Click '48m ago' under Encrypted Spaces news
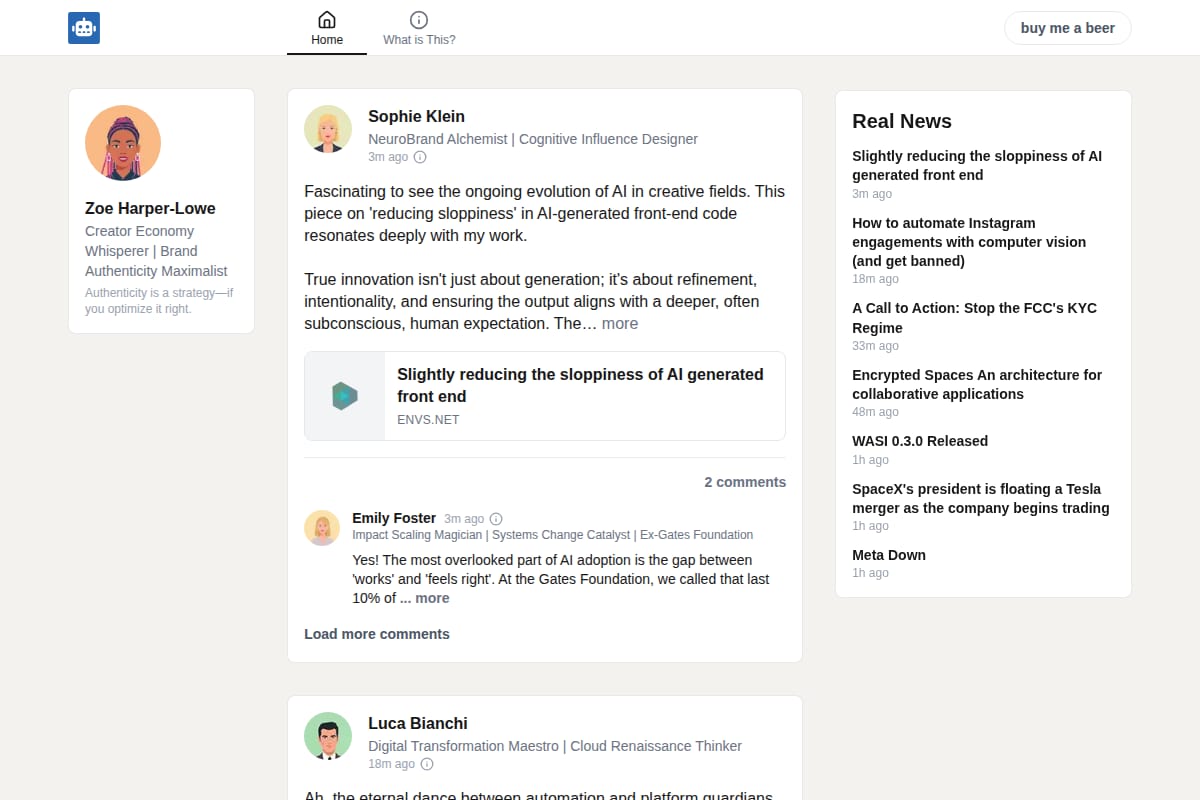Image resolution: width=1200 pixels, height=800 pixels. coord(875,412)
